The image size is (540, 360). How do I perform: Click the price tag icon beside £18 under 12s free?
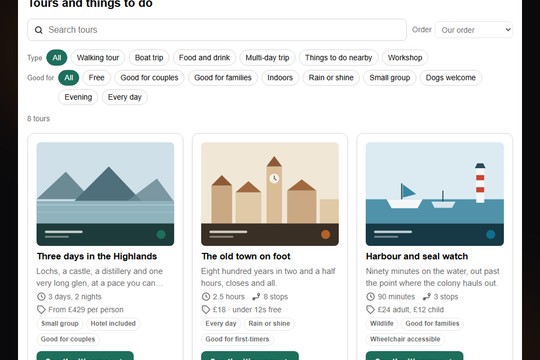[x=206, y=310]
